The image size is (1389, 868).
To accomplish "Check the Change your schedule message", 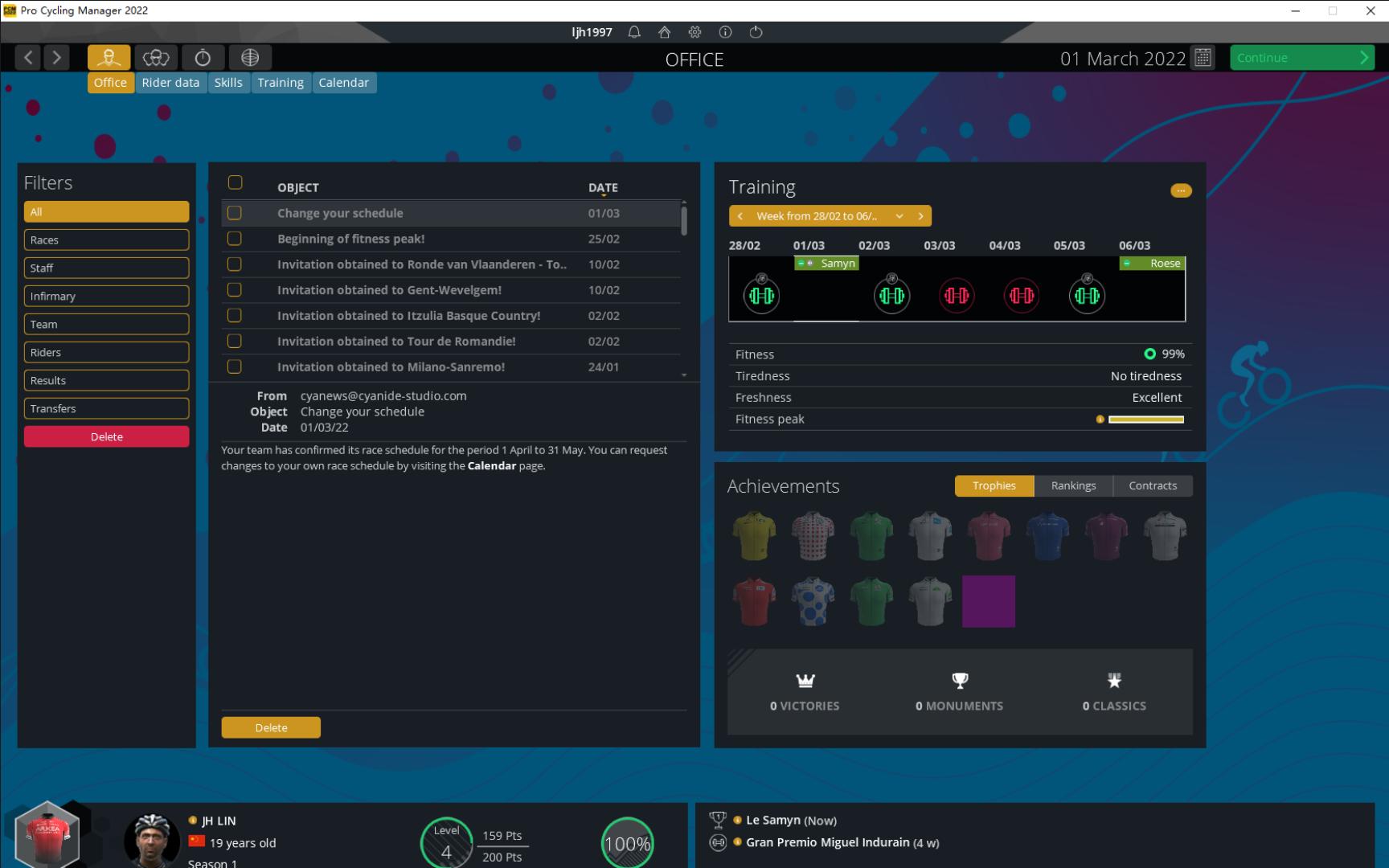I will click(235, 213).
